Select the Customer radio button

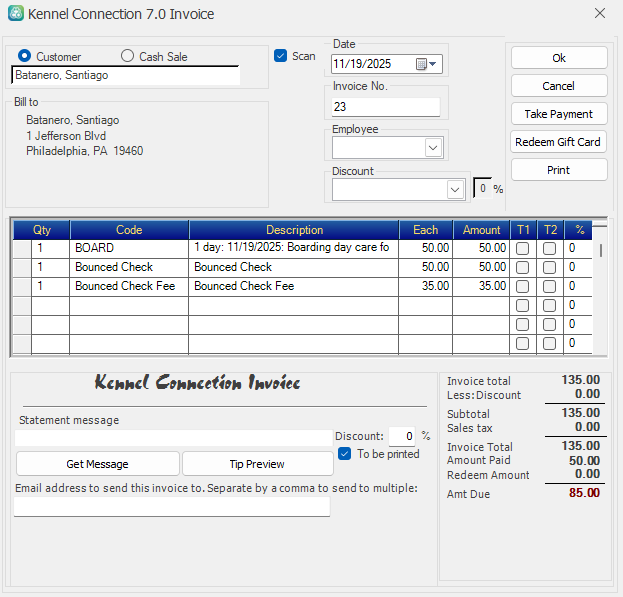pyautogui.click(x=25, y=56)
